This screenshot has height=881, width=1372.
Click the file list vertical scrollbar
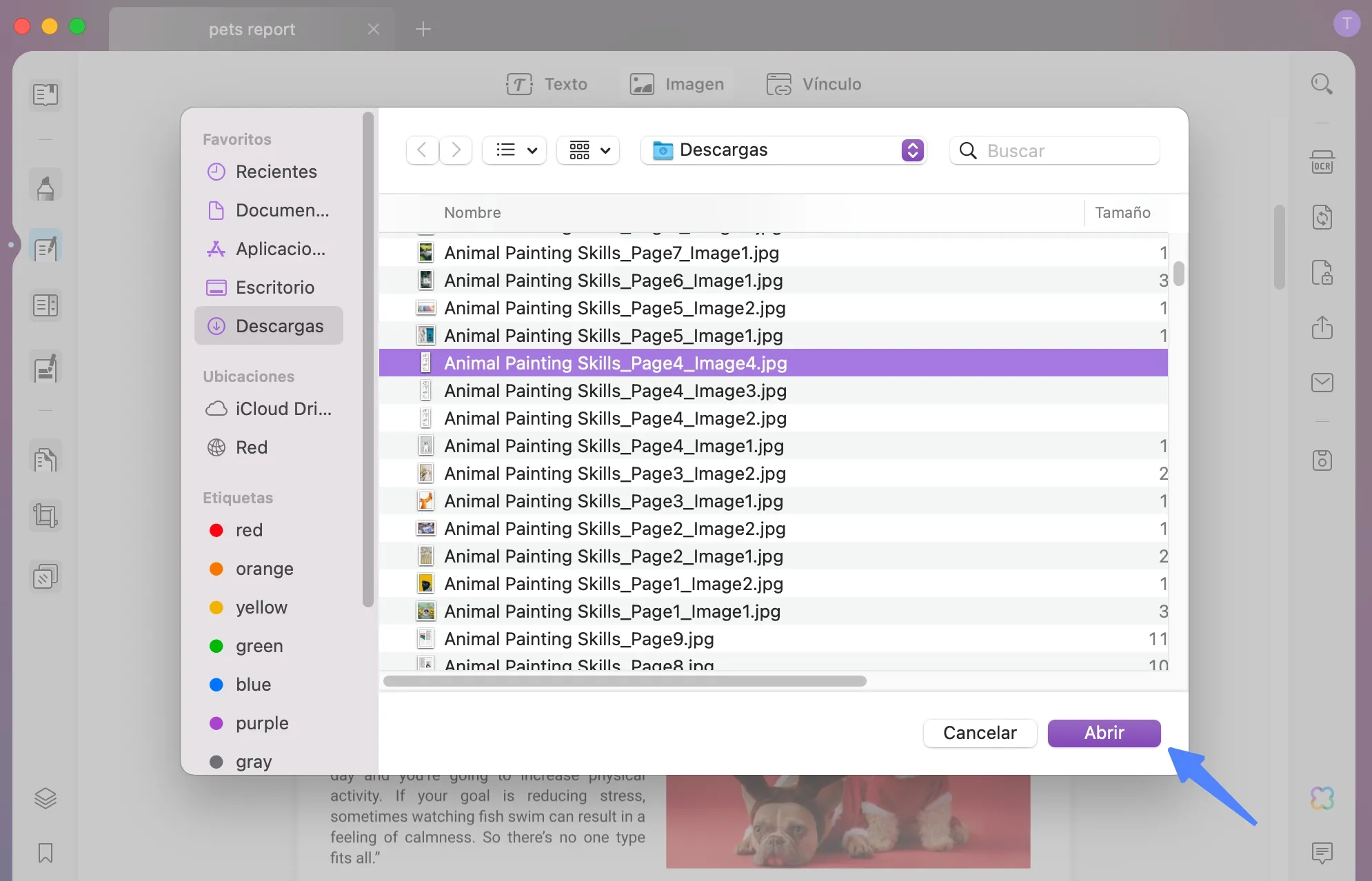click(x=1179, y=274)
